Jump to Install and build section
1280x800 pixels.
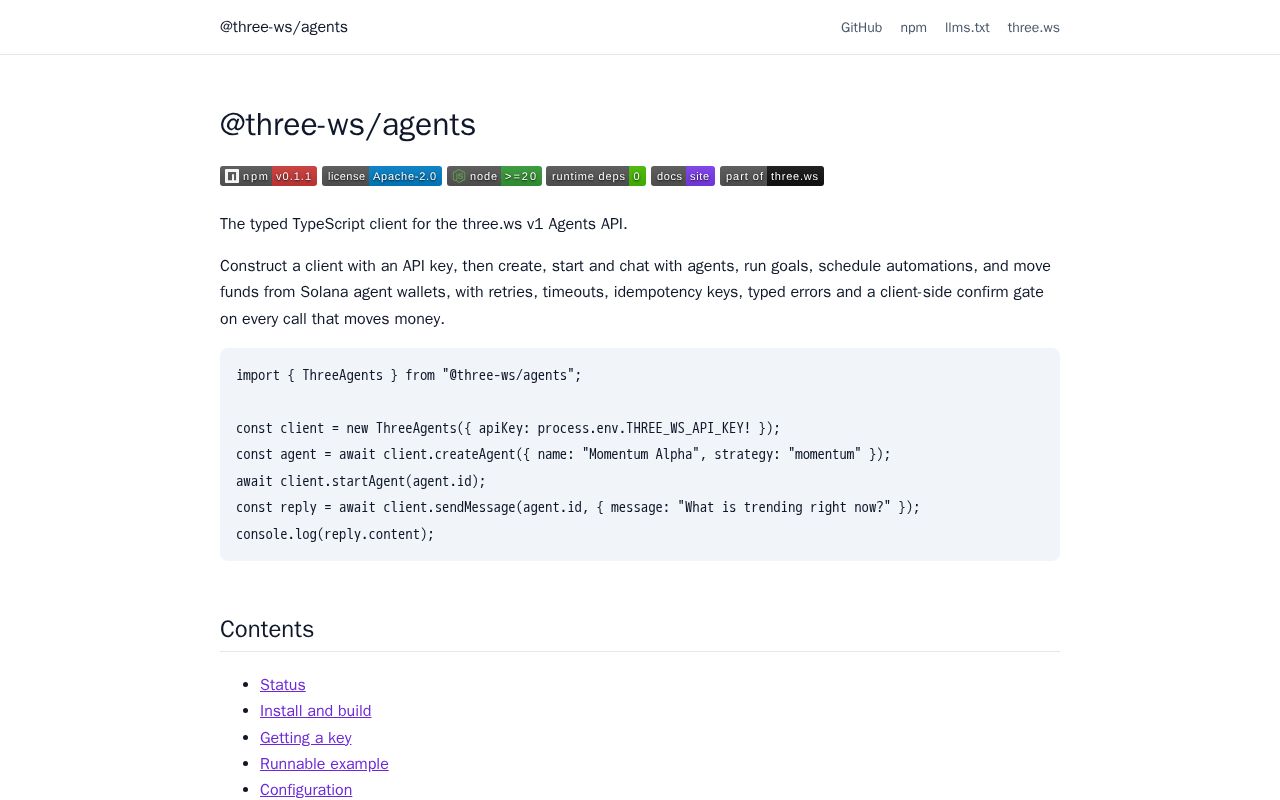click(x=315, y=710)
